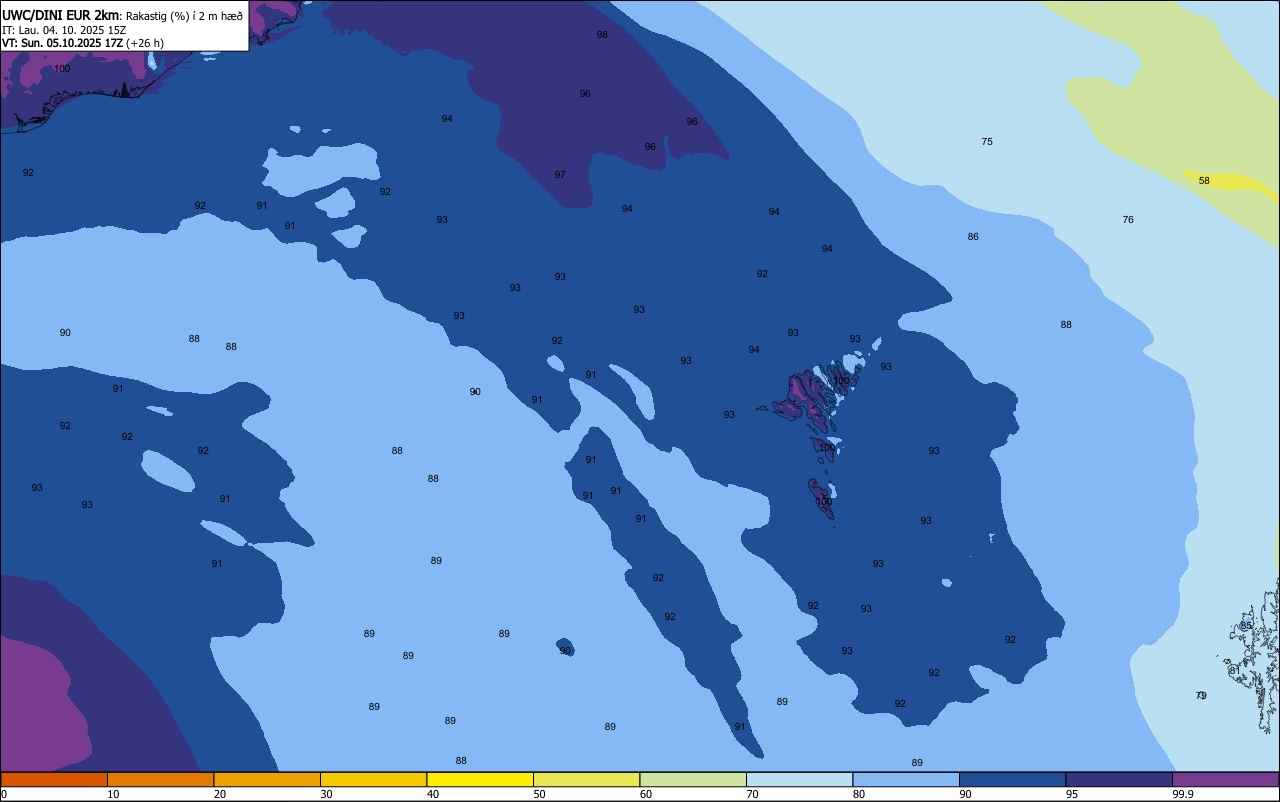Click the legend tick label 95
The width and height of the screenshot is (1280, 802).
coord(1072,794)
